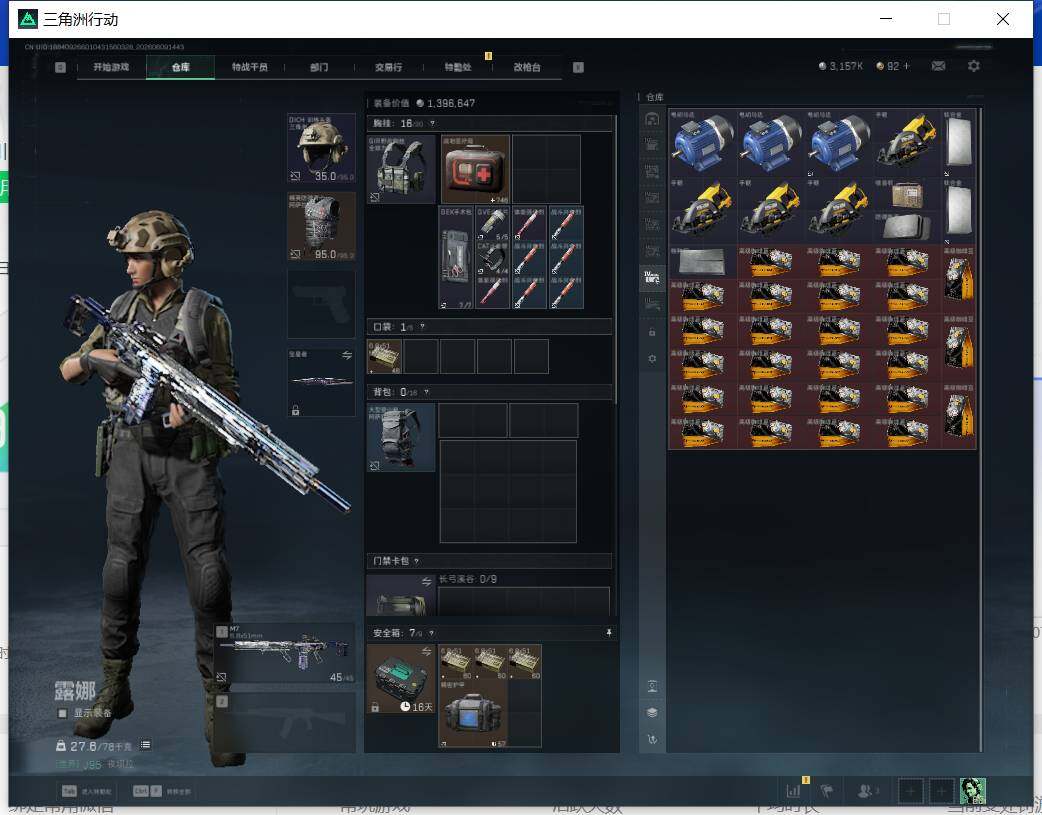The height and width of the screenshot is (815, 1042).
Task: Click the 安全箱 help question mark
Action: tap(431, 633)
